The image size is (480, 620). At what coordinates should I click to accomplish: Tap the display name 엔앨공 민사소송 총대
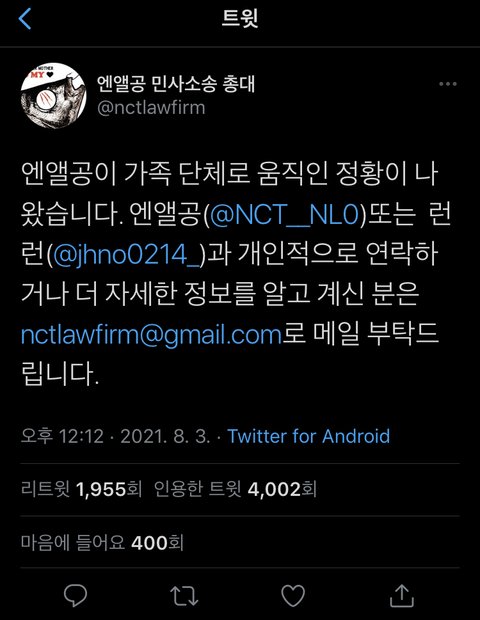[176, 84]
